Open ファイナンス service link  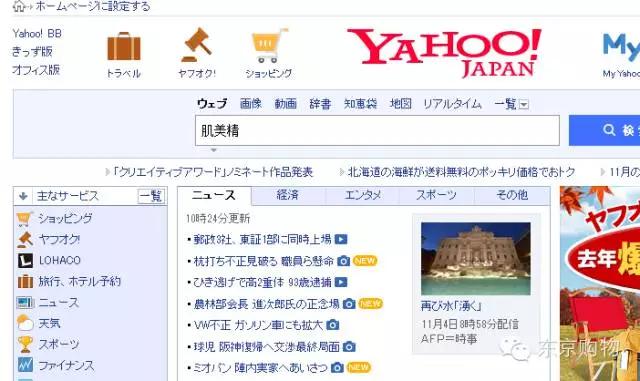(66, 365)
